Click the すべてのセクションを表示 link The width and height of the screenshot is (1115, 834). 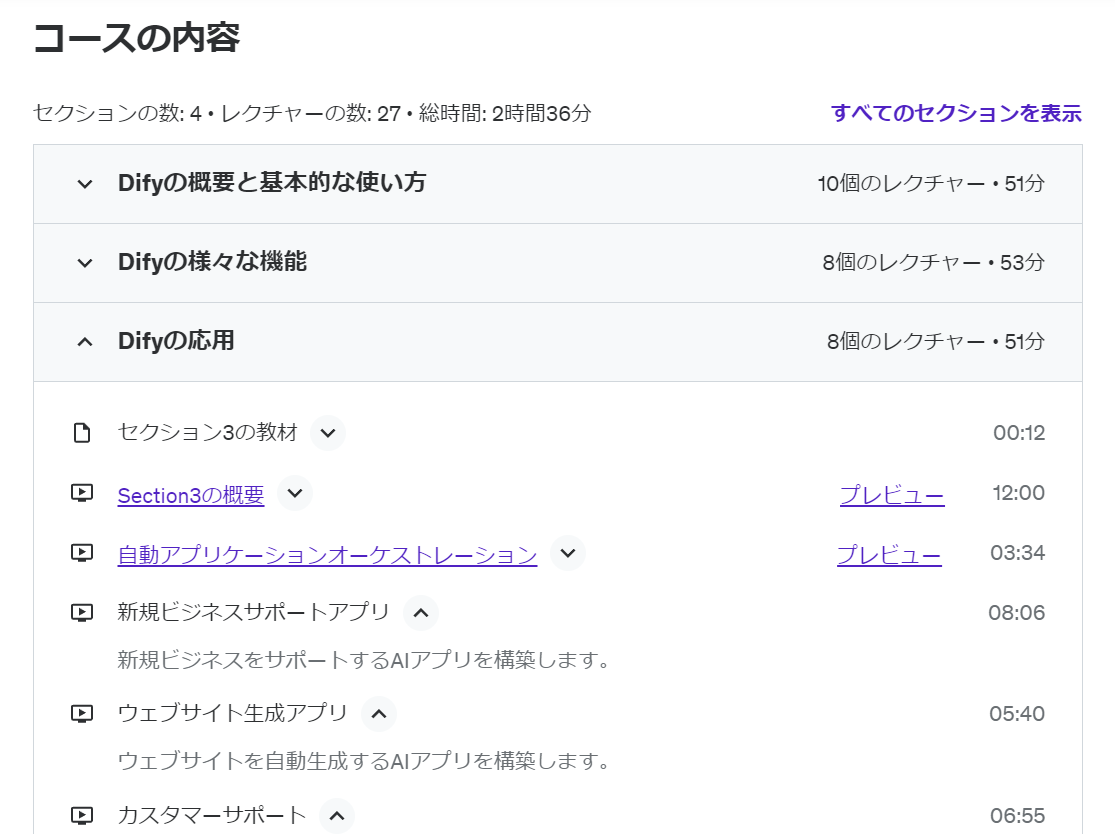[x=956, y=114]
